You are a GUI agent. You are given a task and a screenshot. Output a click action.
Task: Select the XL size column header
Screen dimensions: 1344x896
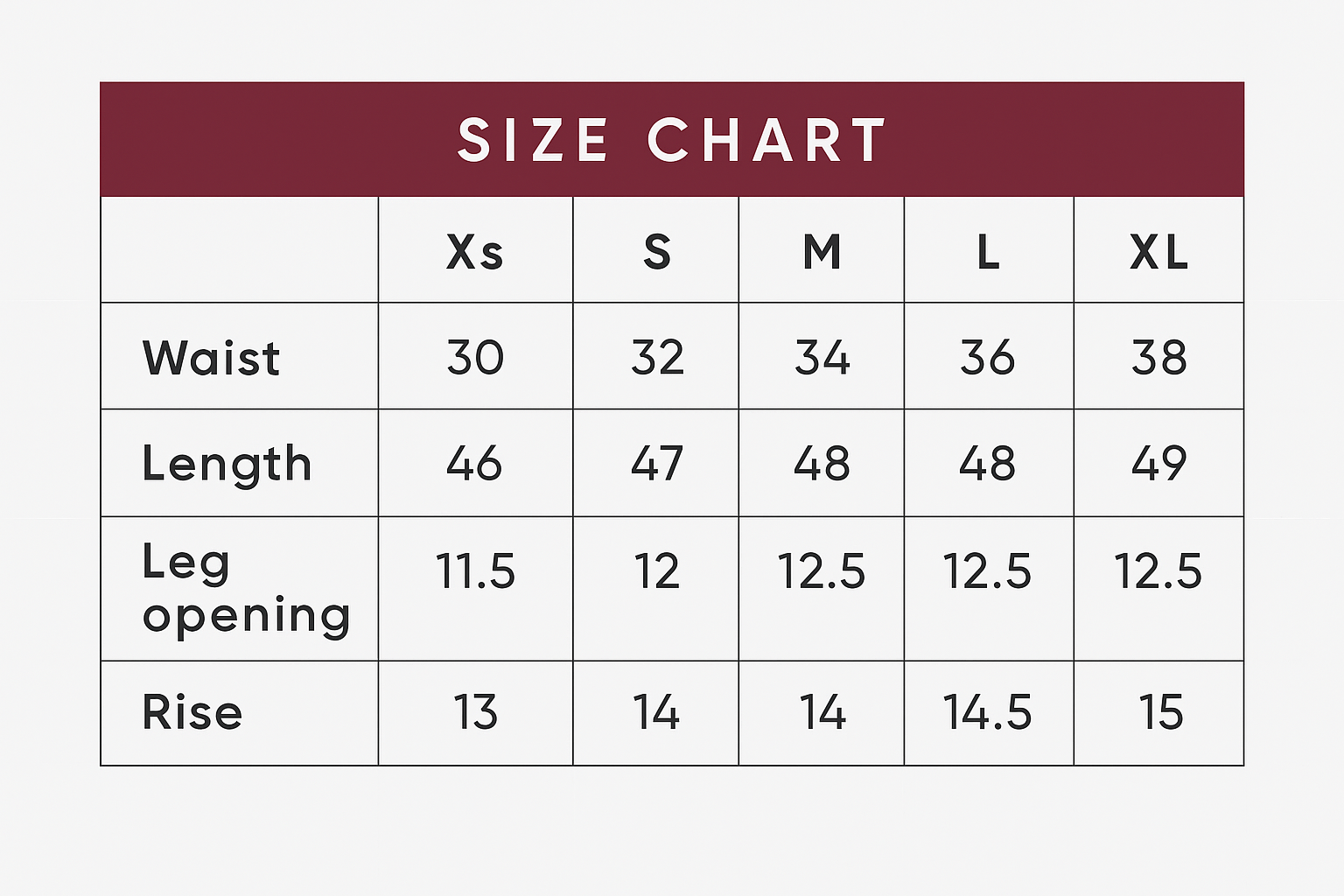pyautogui.click(x=1158, y=252)
